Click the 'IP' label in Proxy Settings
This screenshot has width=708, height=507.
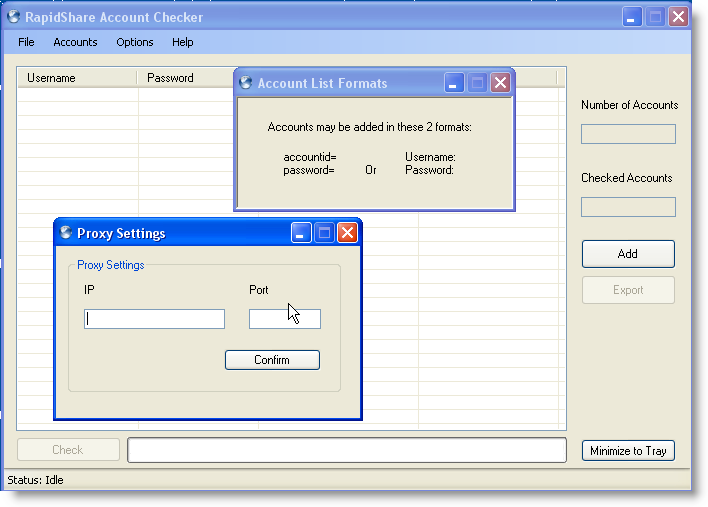tap(89, 290)
